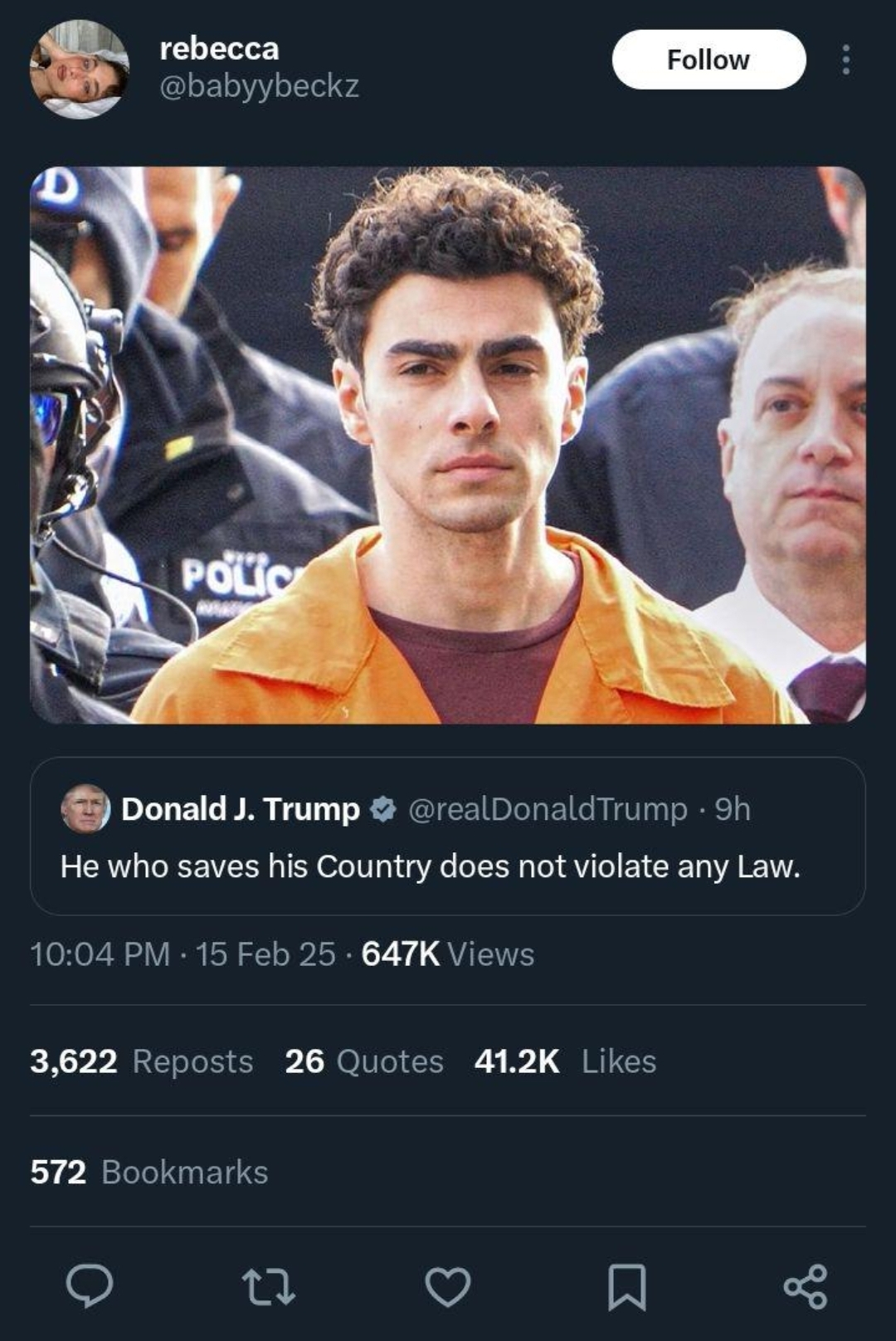Screen dimensions: 896x1341
Task: Tap the verified badge beside Donald J. Trump
Action: 382,808
